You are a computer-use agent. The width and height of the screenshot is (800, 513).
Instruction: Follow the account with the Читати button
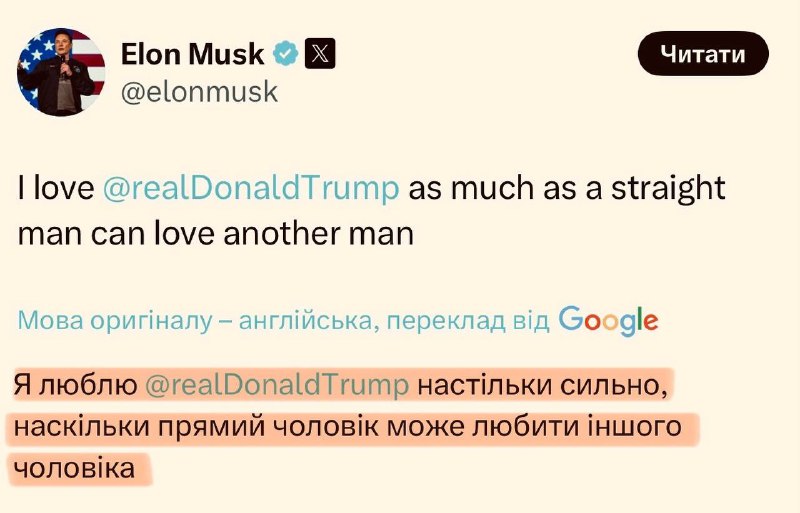click(x=703, y=54)
